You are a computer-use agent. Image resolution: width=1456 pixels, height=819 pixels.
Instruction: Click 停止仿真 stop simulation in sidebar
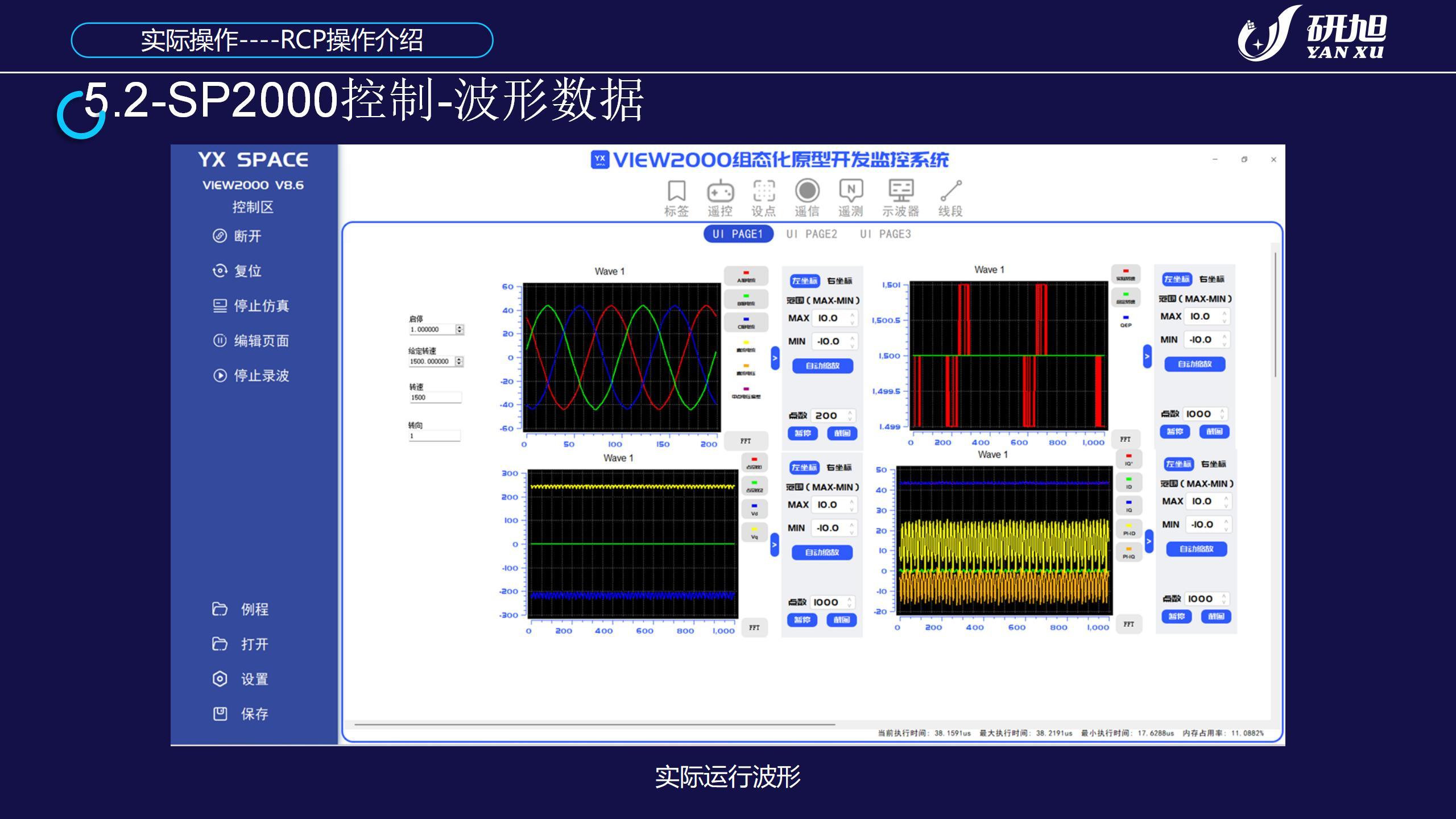tap(251, 306)
